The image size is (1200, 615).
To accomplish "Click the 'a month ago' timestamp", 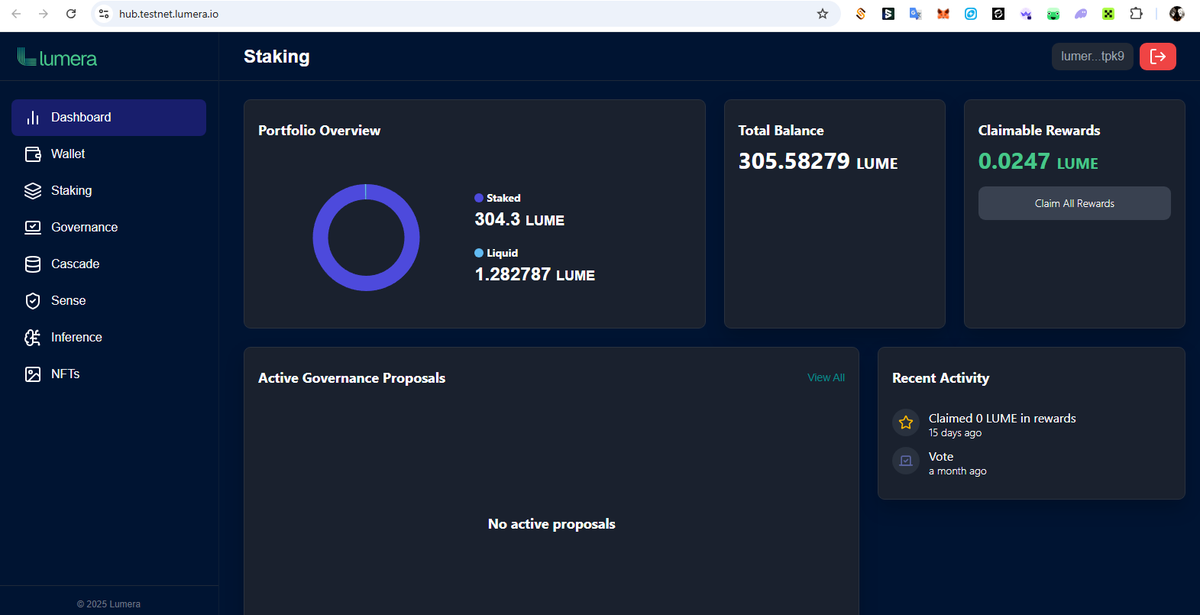I will pos(957,471).
